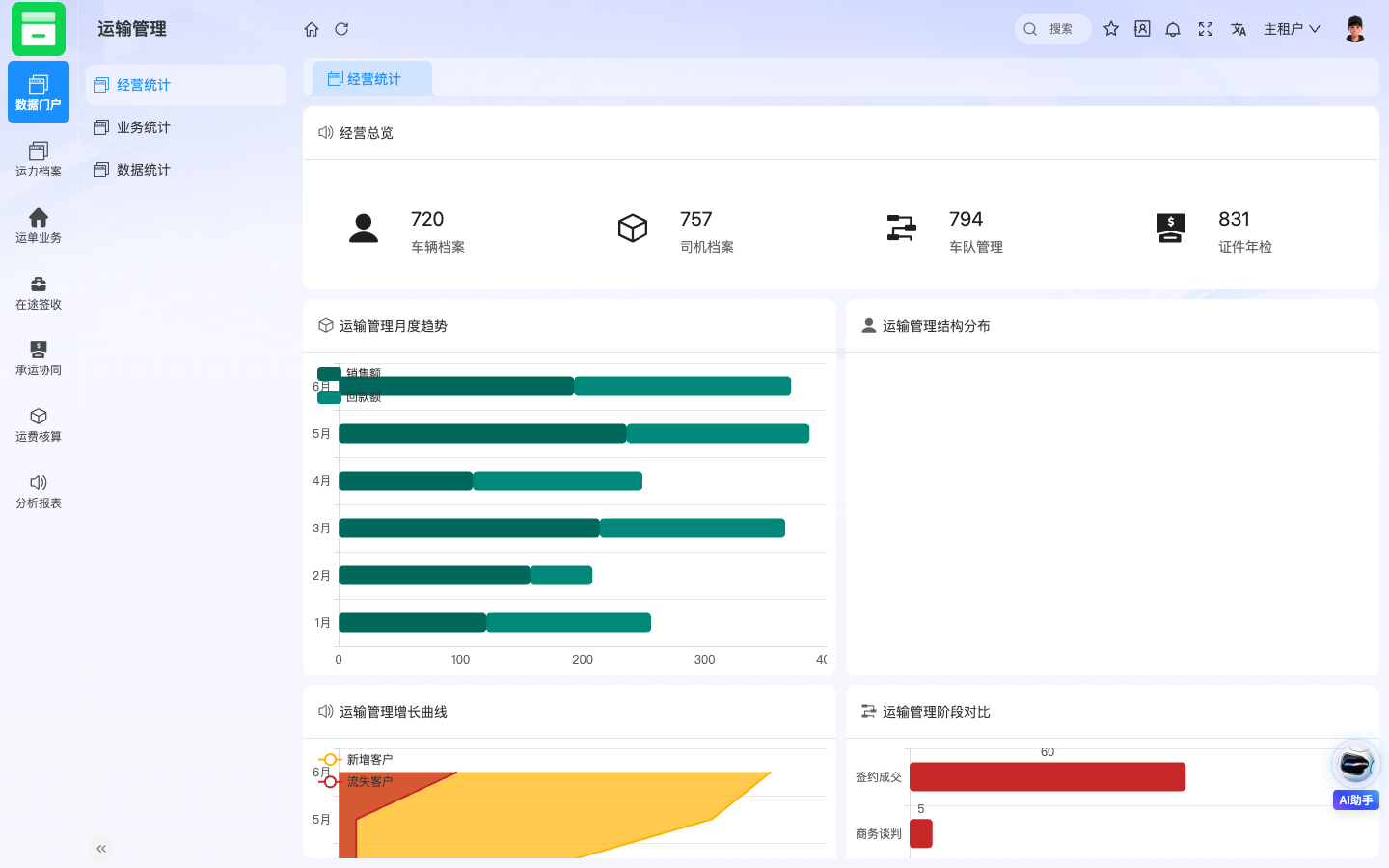Switch to the 经营统计 page tab
1389x868 pixels.
(x=372, y=79)
